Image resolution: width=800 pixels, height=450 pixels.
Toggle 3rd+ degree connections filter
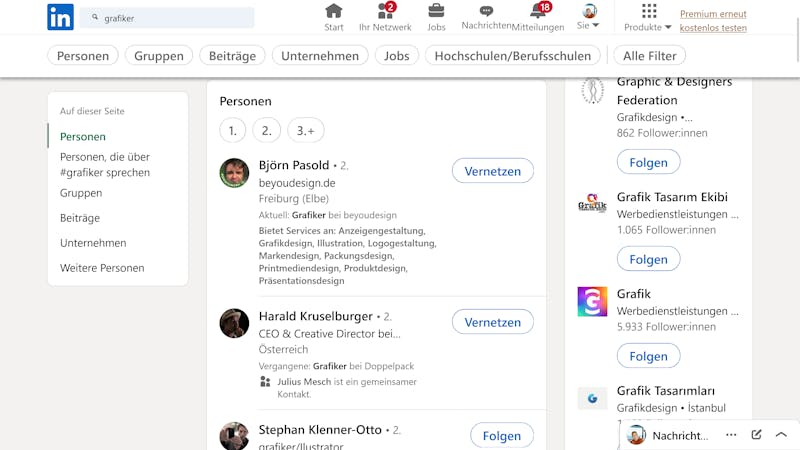[x=306, y=131]
